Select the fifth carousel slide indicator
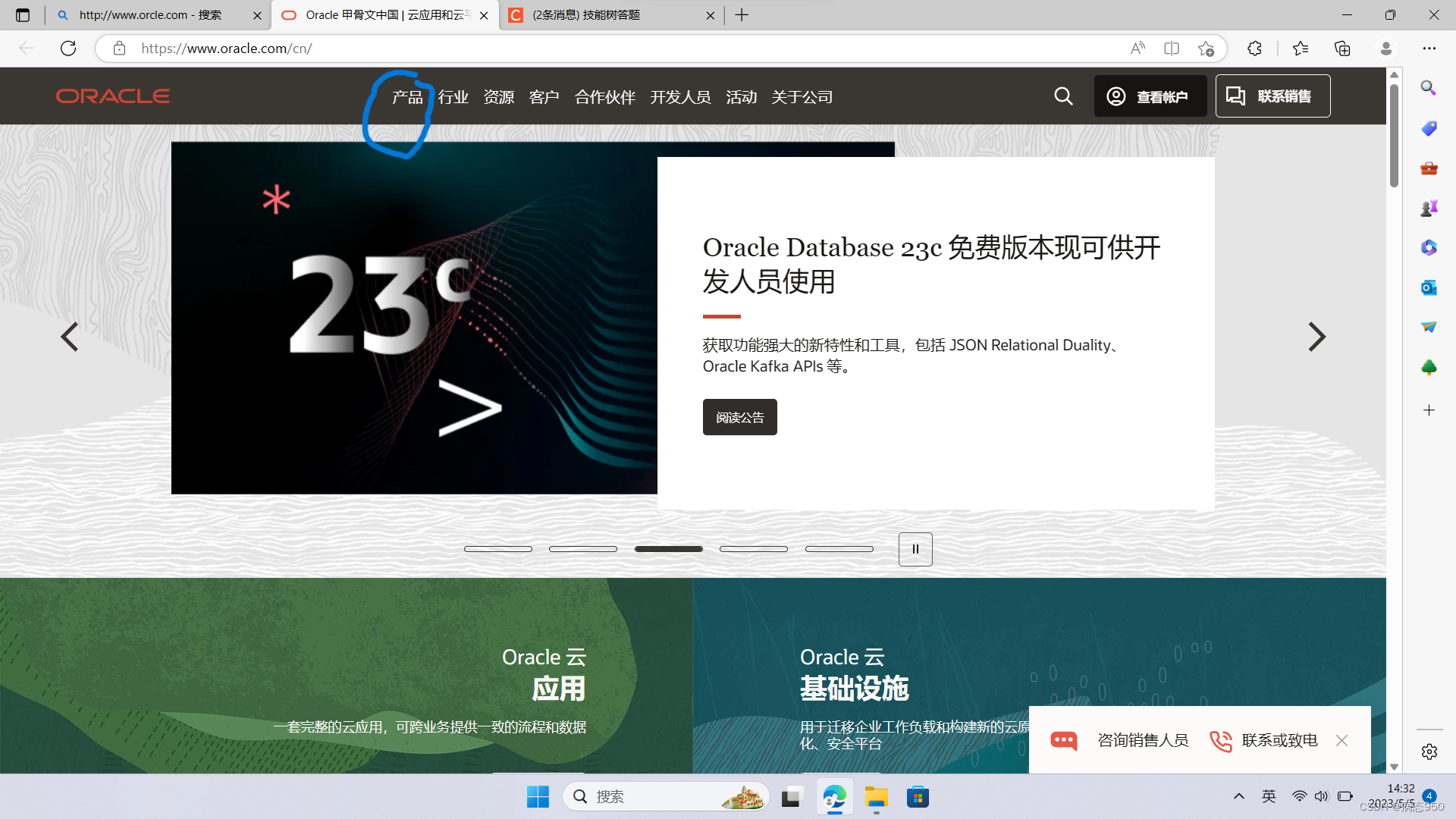Viewport: 1456px width, 819px height. [x=839, y=549]
